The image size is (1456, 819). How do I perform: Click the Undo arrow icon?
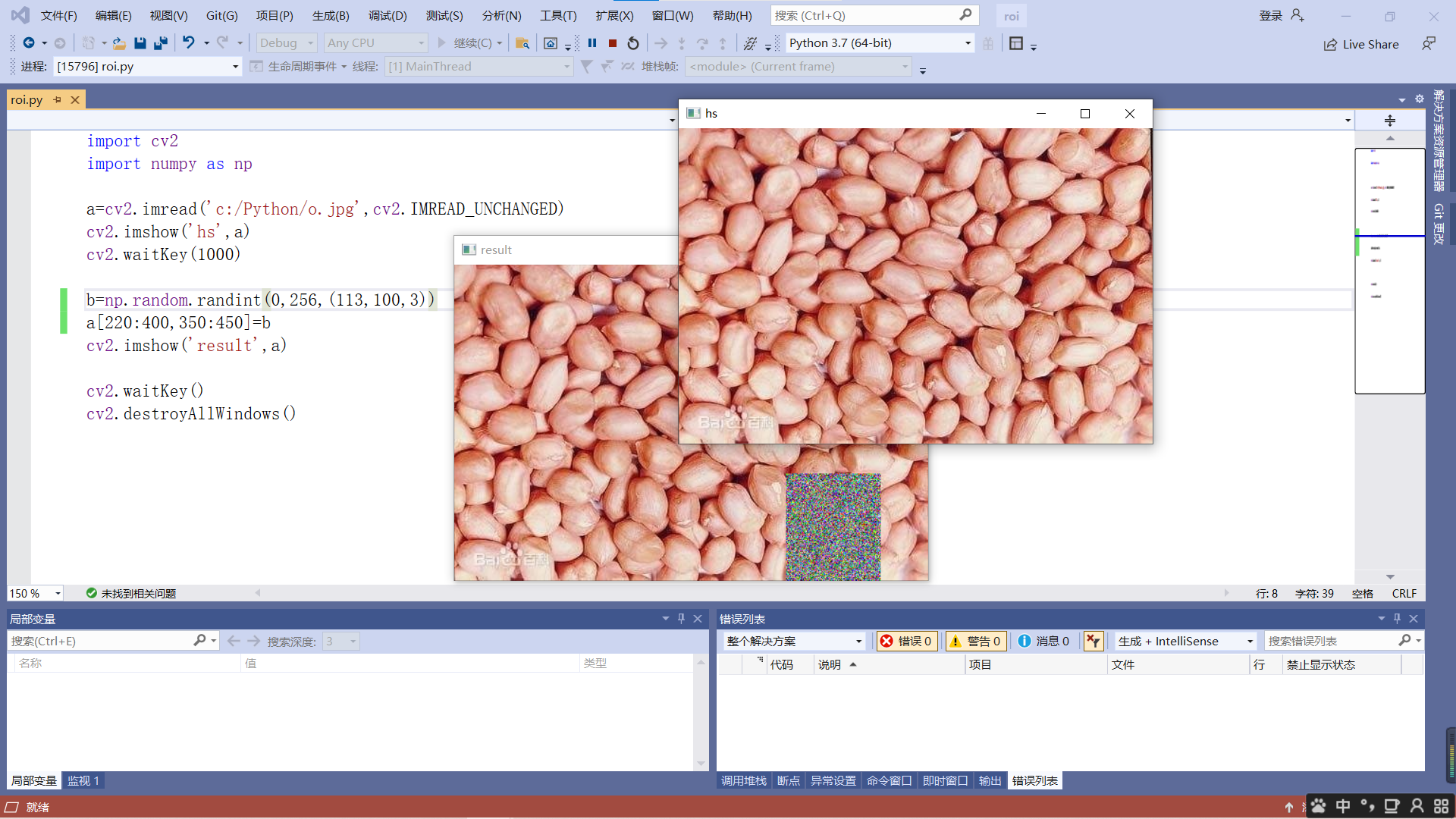pos(188,43)
